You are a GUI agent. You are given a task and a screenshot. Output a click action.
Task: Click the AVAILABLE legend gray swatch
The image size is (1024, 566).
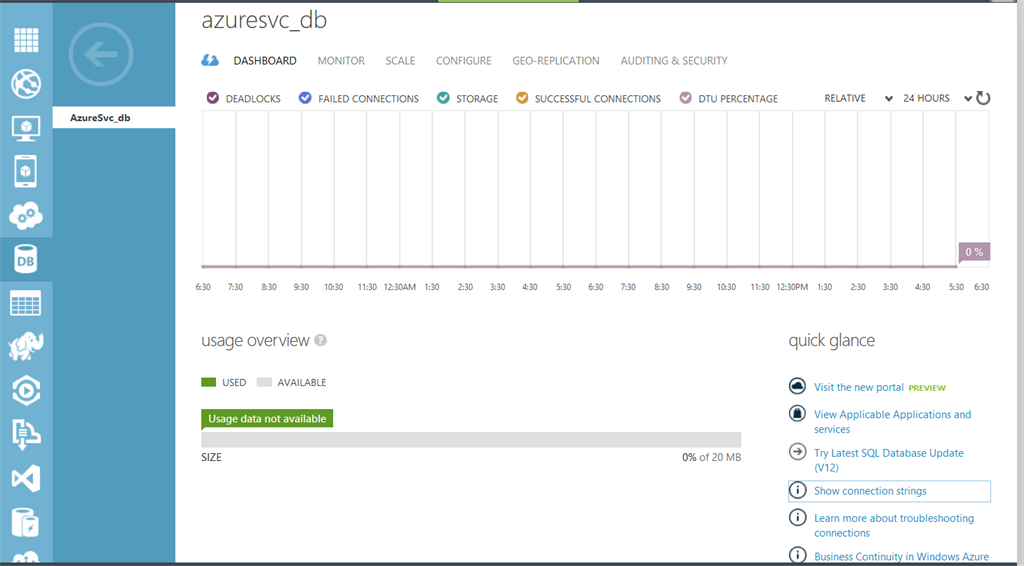click(x=264, y=383)
